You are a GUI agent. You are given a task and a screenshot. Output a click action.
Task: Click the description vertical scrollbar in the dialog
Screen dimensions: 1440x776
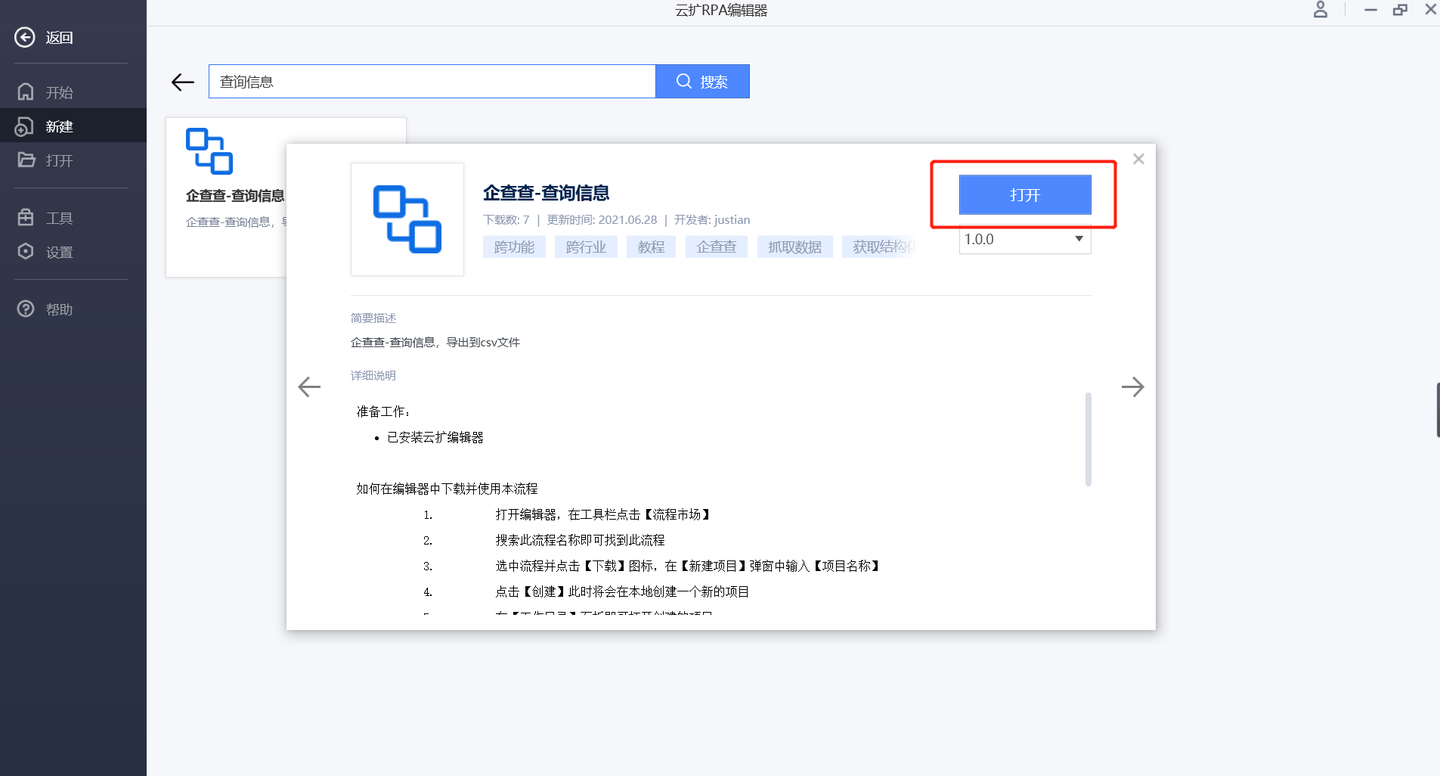(x=1088, y=440)
